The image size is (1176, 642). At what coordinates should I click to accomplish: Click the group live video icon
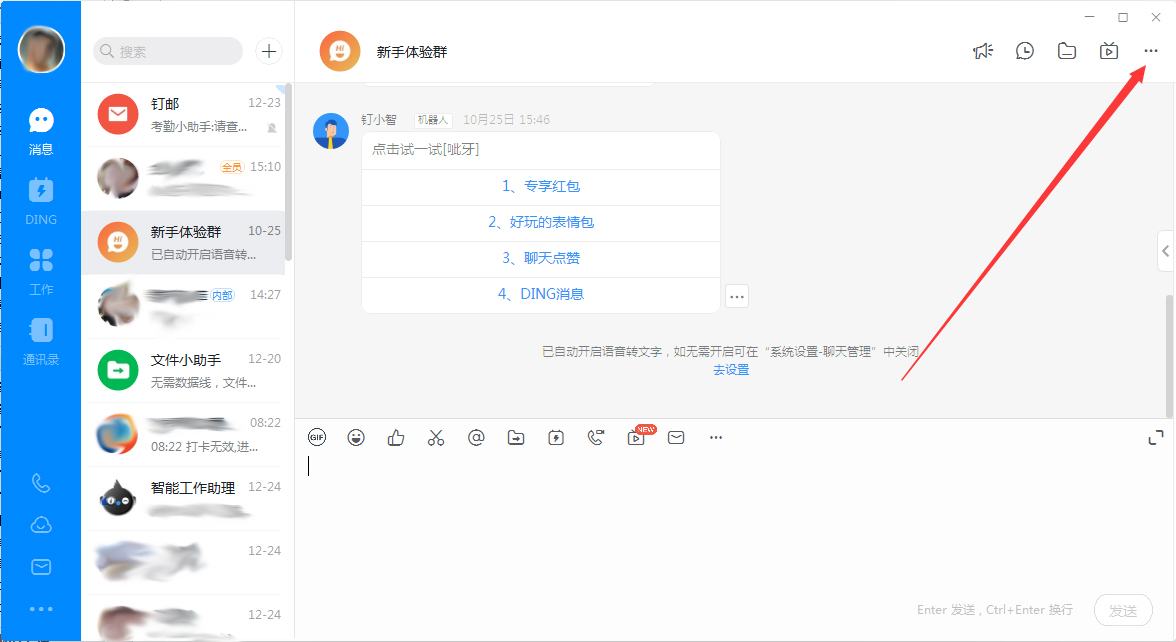(x=1108, y=50)
